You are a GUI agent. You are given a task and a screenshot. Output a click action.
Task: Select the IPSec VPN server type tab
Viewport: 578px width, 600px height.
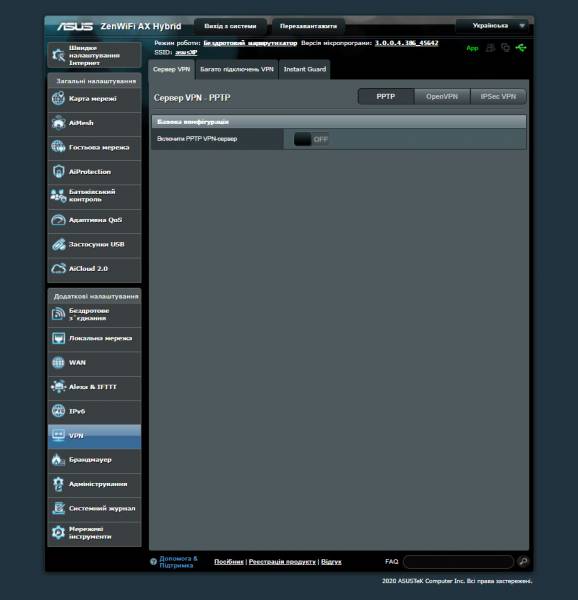click(x=498, y=96)
